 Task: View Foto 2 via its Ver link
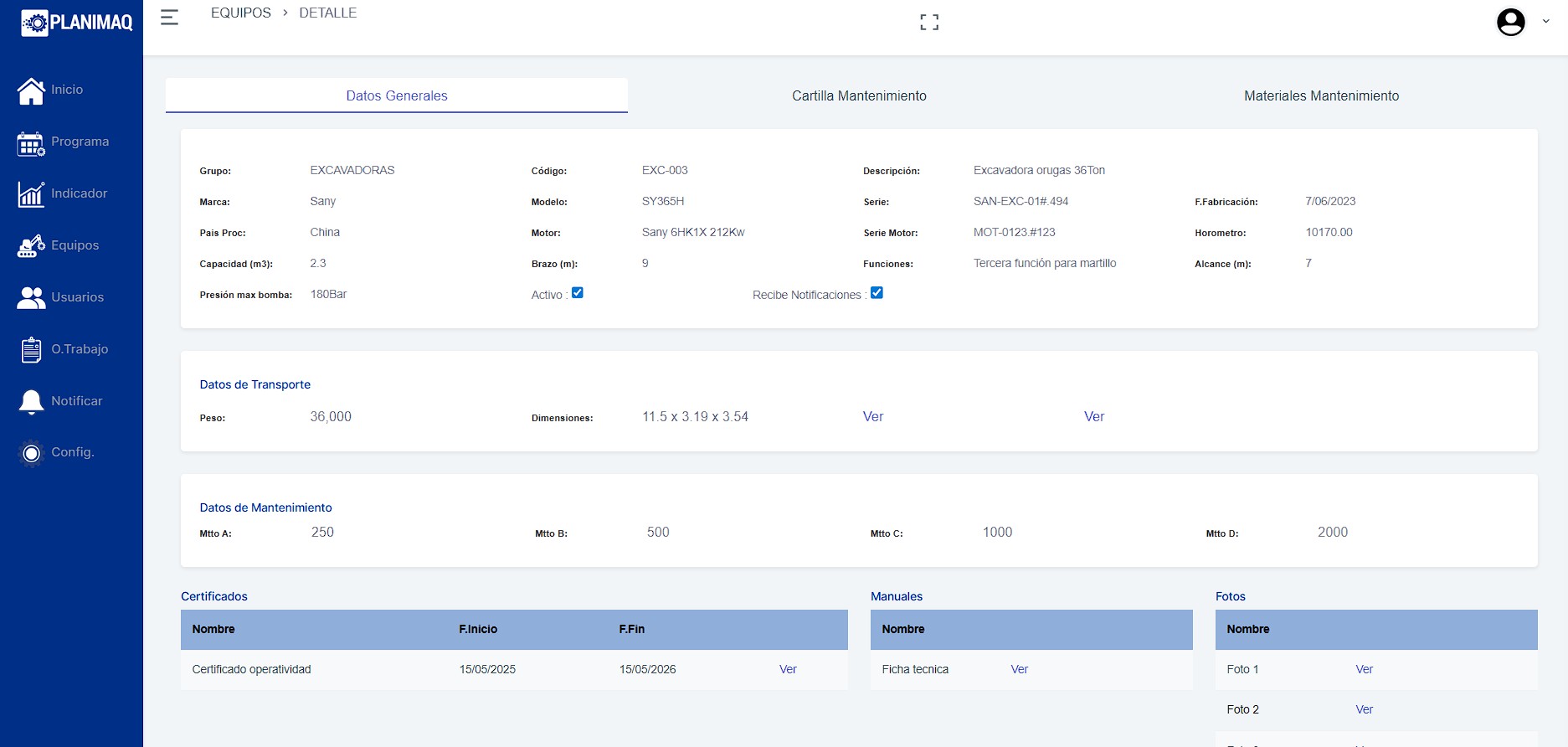tap(1364, 709)
